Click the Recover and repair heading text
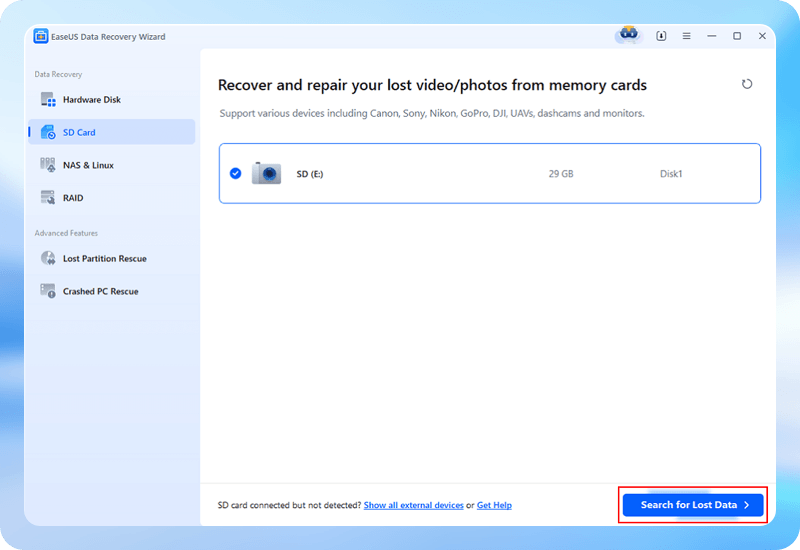The width and height of the screenshot is (800, 550). [432, 85]
